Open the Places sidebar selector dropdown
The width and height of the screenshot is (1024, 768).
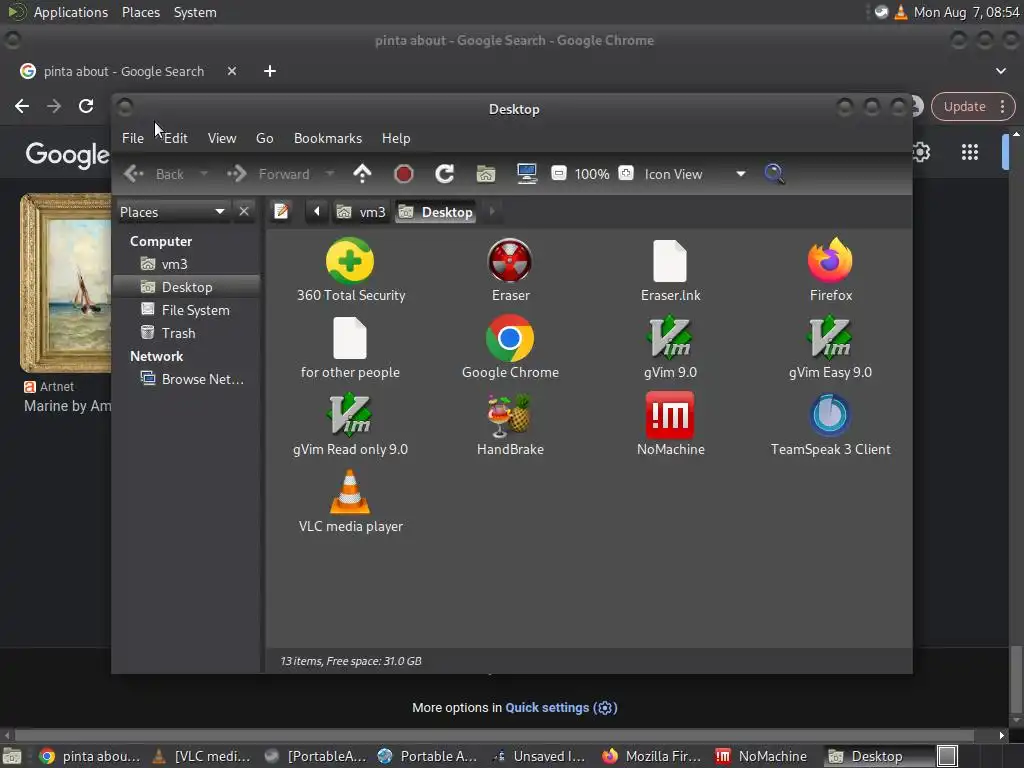[x=172, y=212]
